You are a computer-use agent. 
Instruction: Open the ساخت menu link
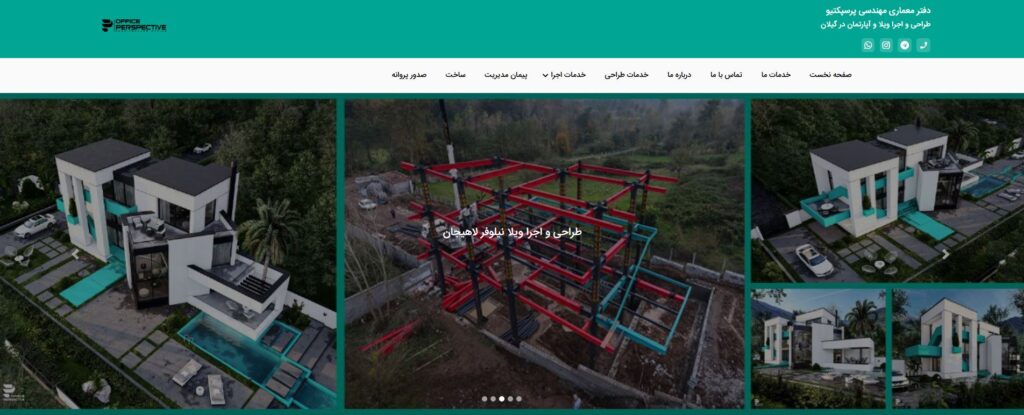click(455, 75)
